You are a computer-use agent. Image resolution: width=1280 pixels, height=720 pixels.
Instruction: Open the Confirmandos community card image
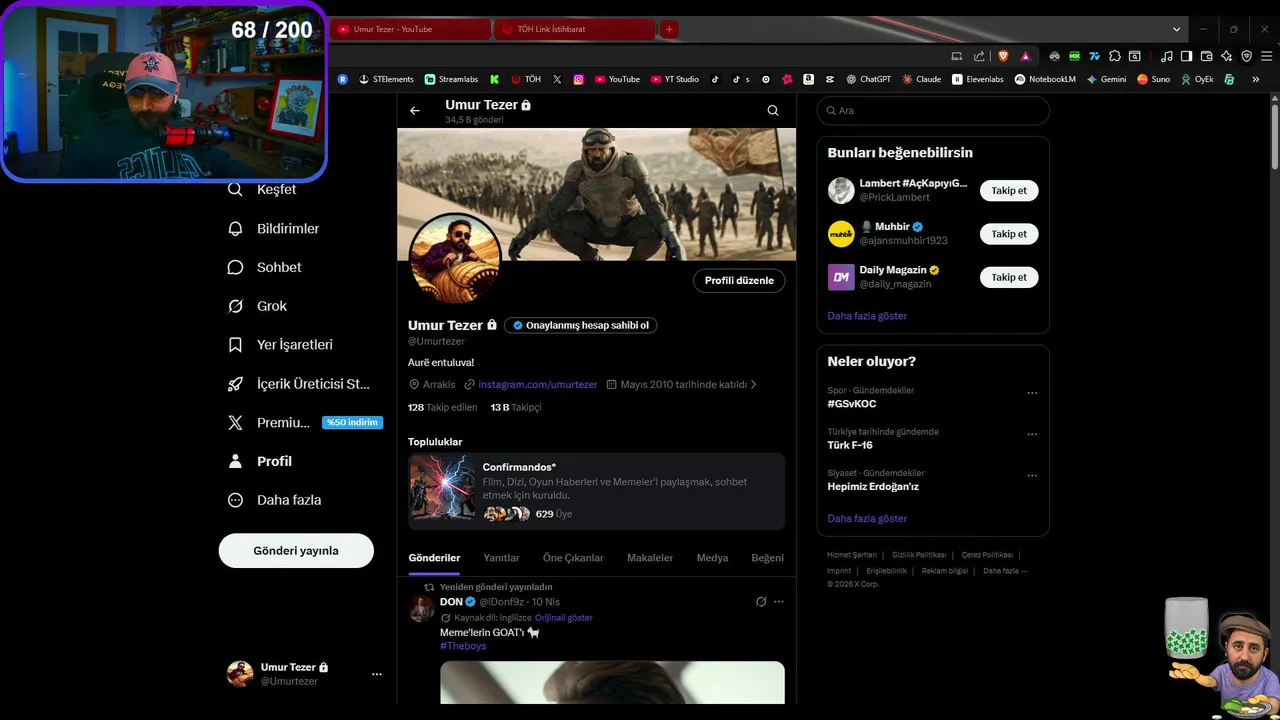443,488
